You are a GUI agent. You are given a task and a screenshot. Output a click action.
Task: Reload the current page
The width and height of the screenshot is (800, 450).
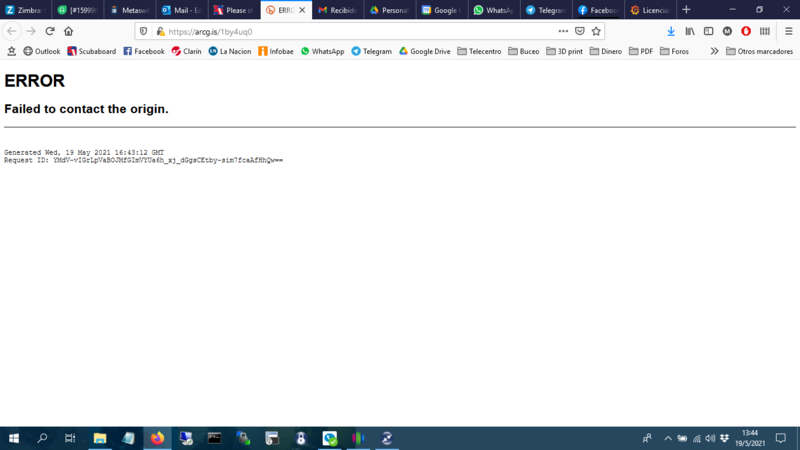50,31
